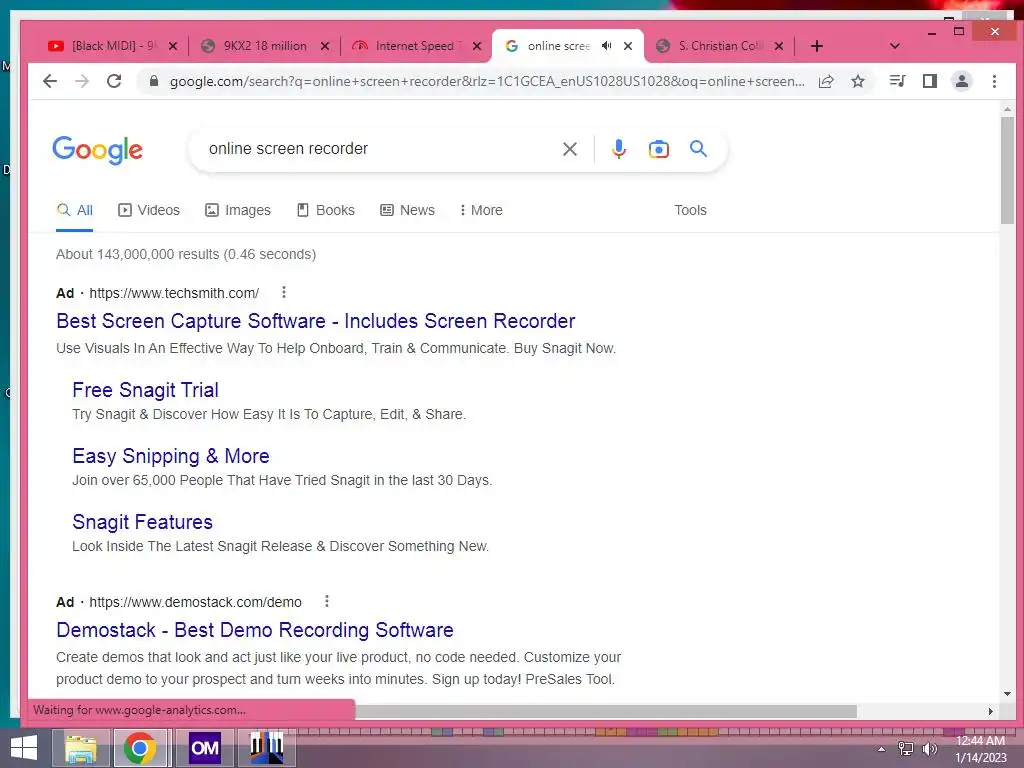The height and width of the screenshot is (768, 1024).
Task: Select the address bar URL
Action: [x=487, y=81]
